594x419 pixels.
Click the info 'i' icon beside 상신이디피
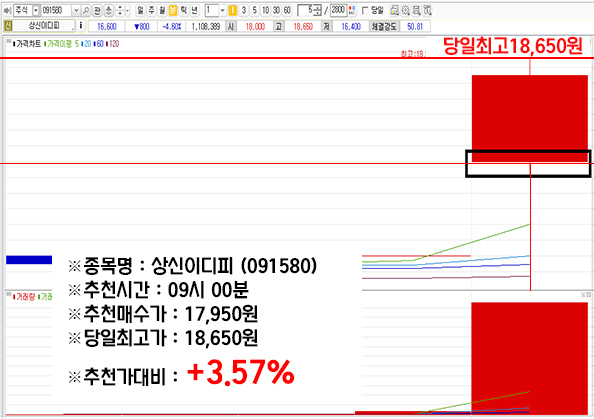coord(81,26)
